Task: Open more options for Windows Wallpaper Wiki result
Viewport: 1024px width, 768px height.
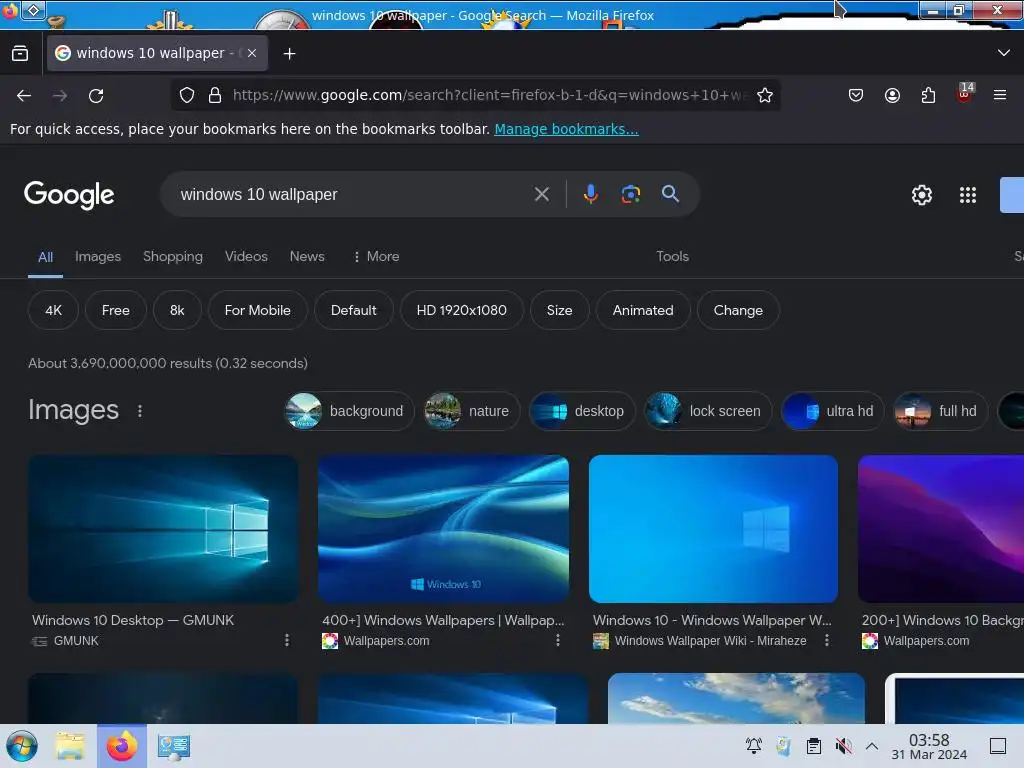Action: (827, 641)
